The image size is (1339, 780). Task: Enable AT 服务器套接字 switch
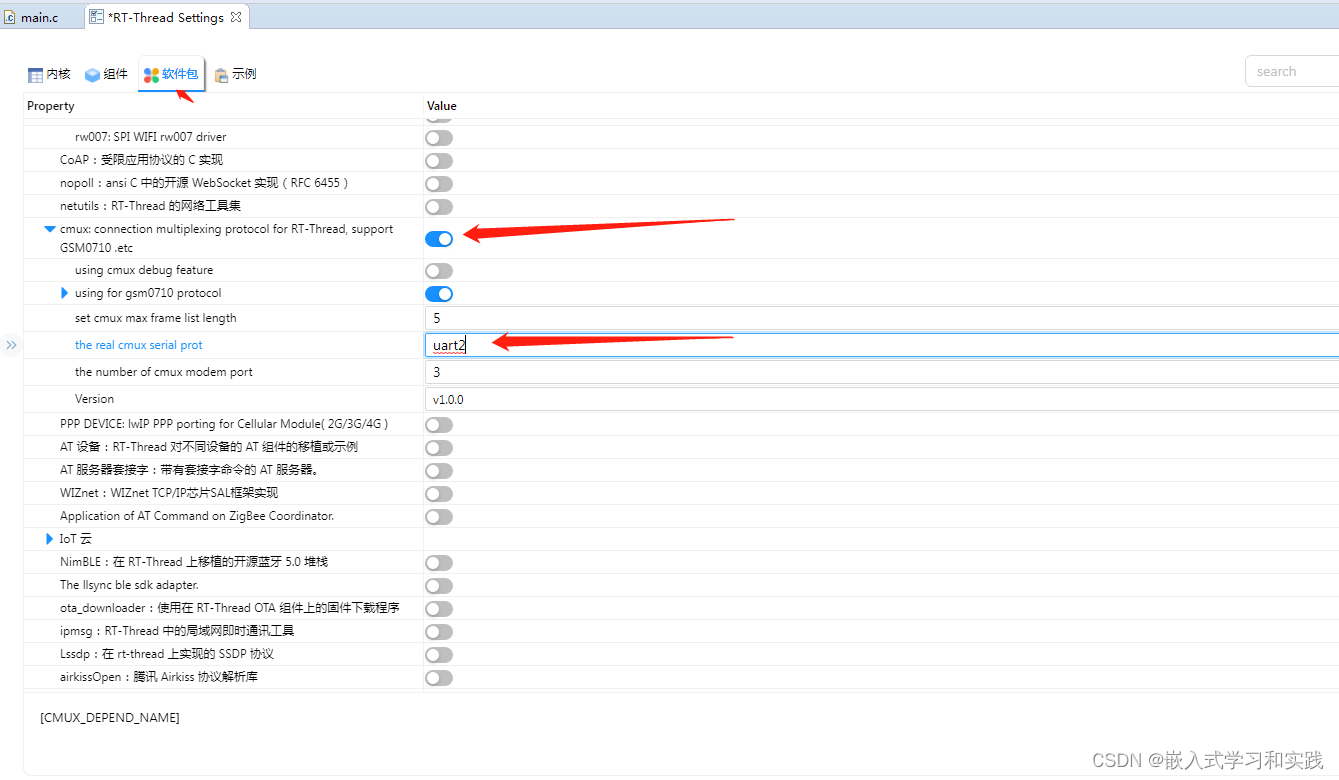point(439,471)
